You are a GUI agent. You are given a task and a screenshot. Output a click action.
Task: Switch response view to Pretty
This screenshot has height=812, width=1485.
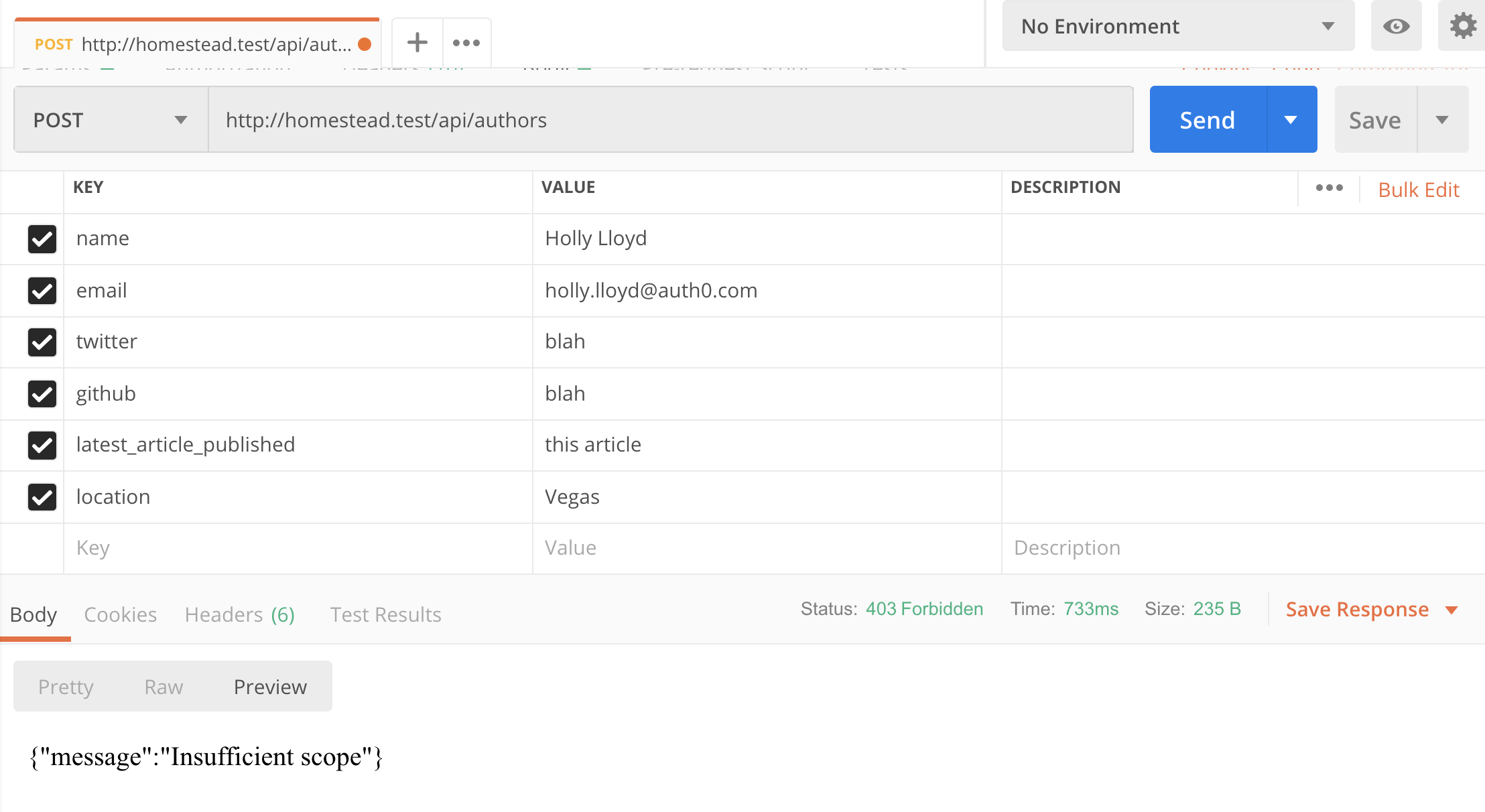click(66, 687)
